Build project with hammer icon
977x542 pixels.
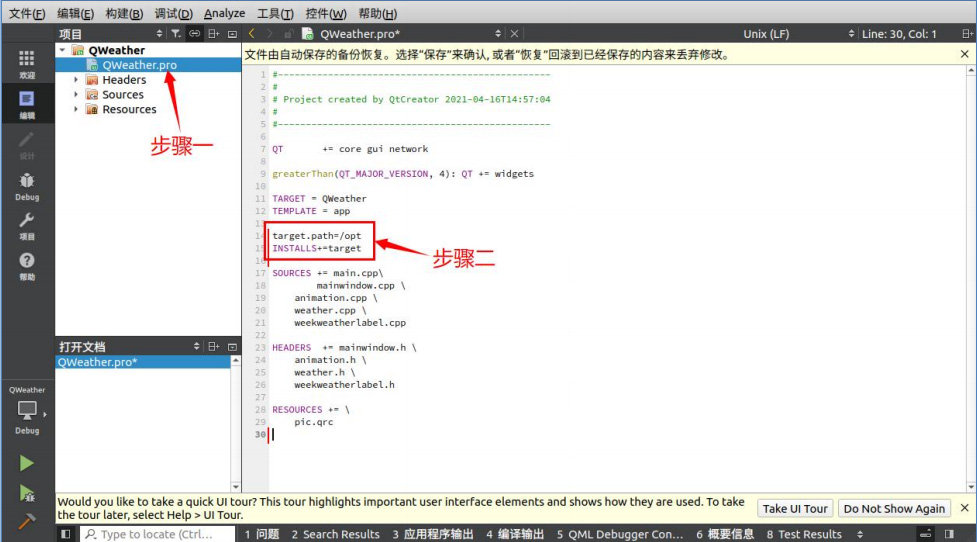pyautogui.click(x=26, y=521)
